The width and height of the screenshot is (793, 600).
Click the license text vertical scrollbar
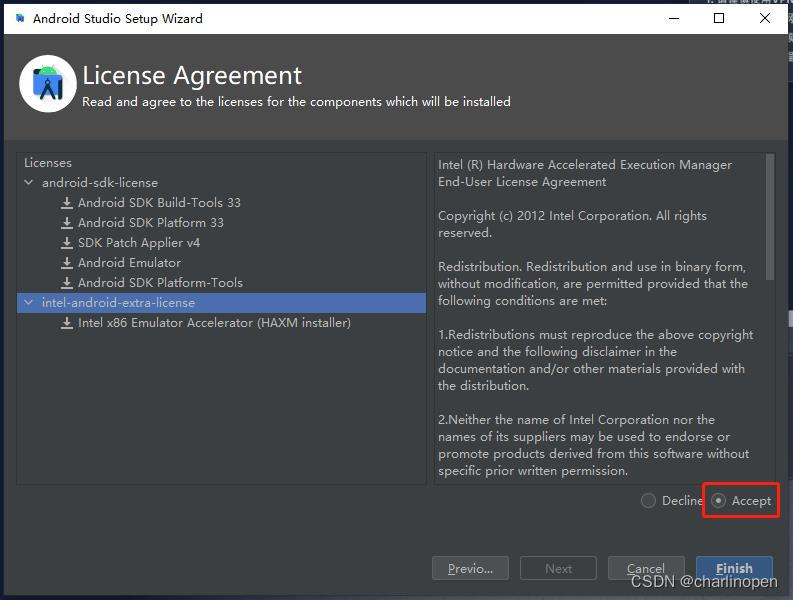pyautogui.click(x=768, y=216)
